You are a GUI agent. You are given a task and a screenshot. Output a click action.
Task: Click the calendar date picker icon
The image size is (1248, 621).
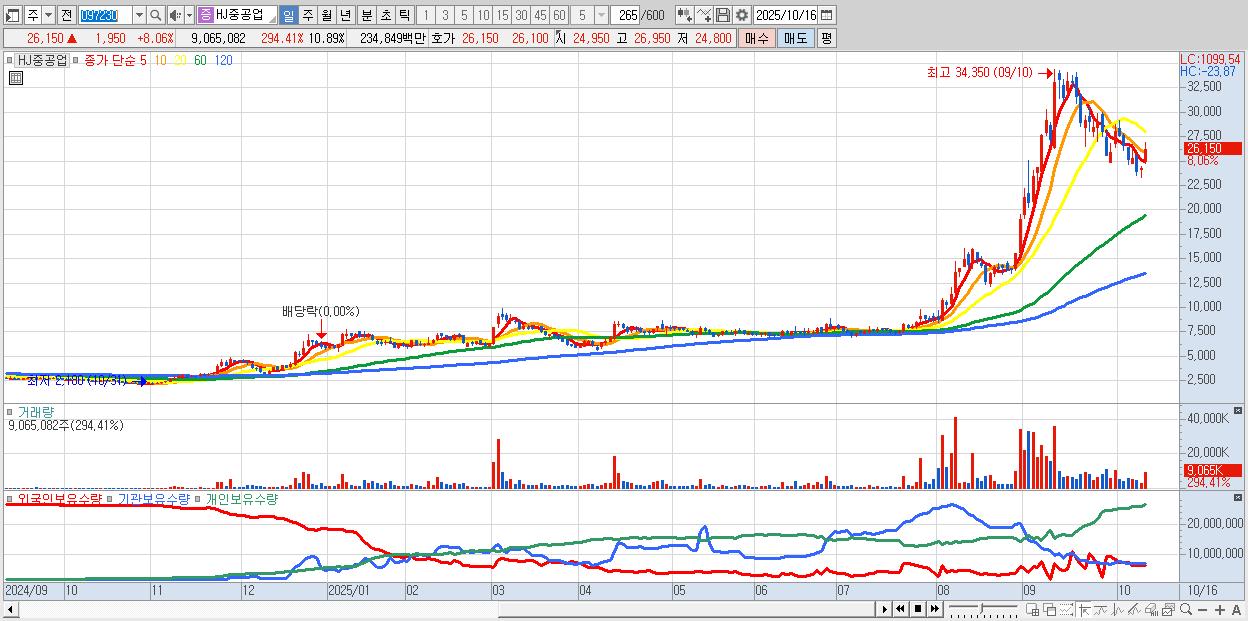point(826,15)
